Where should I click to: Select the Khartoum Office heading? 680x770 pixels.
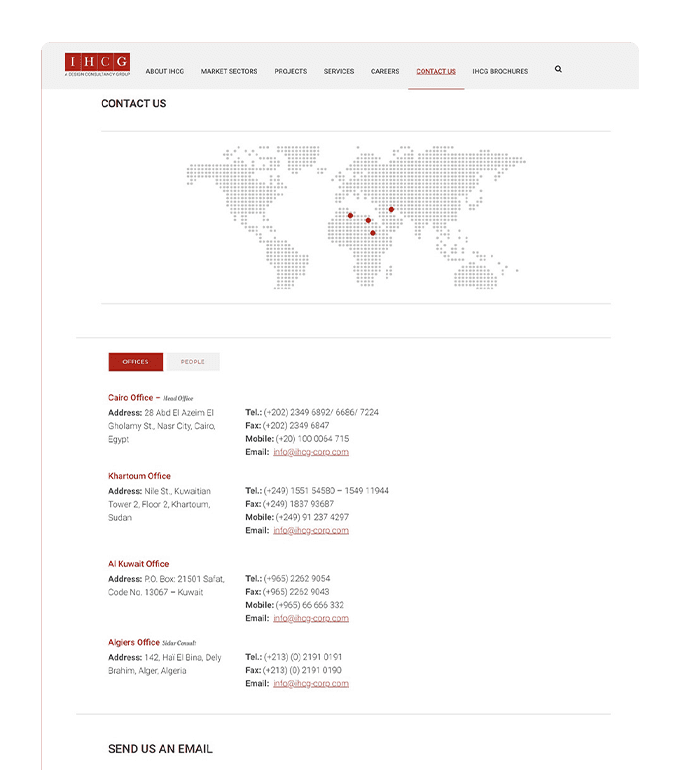(139, 476)
